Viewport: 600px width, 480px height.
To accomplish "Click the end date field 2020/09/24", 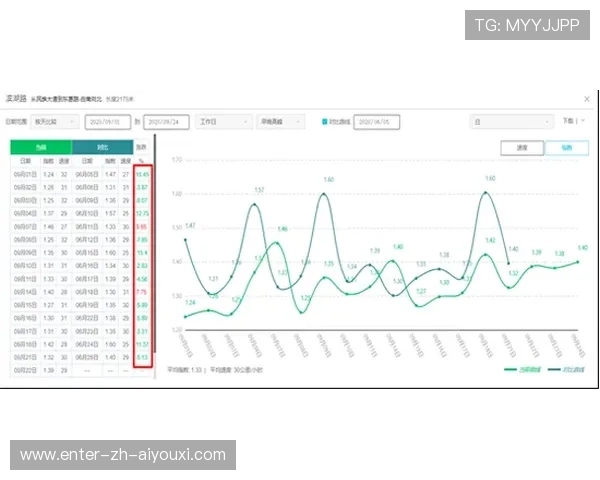I will pyautogui.click(x=167, y=122).
